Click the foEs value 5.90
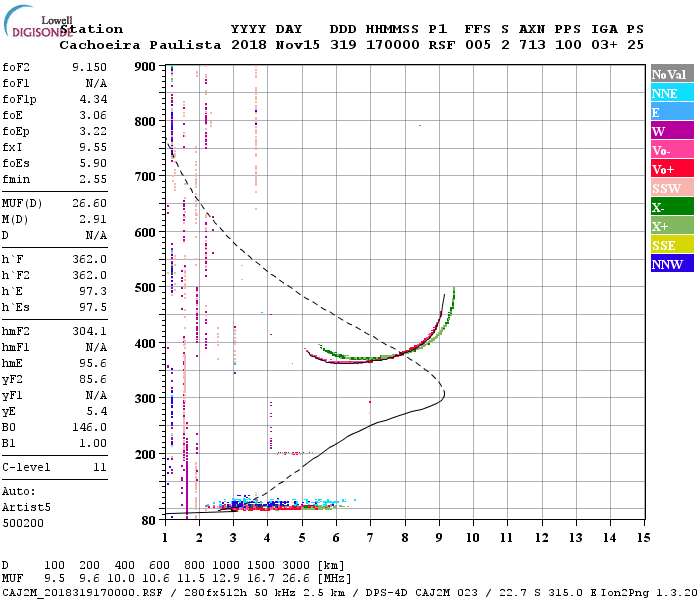This screenshot has height=600, width=700. [93, 163]
